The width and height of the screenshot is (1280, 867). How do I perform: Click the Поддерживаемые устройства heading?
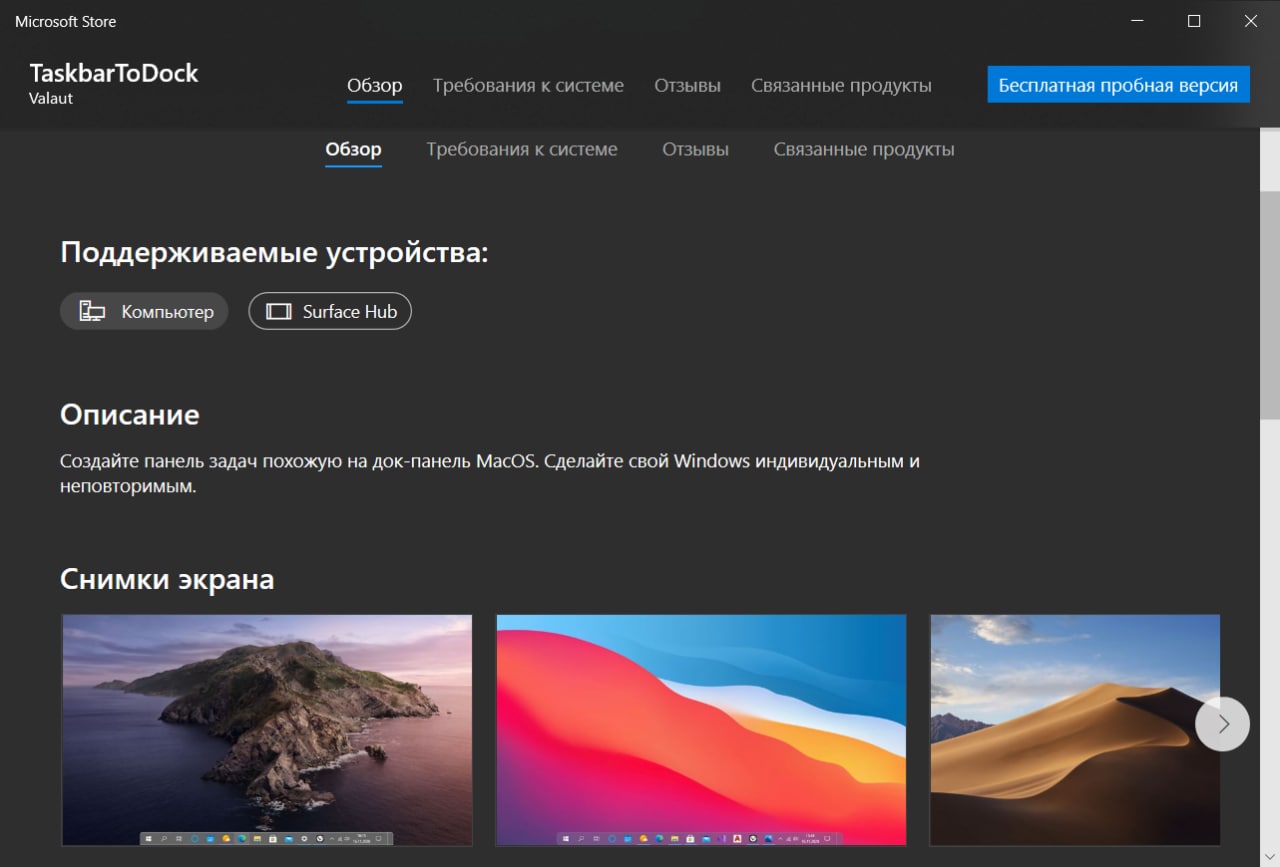tap(274, 252)
